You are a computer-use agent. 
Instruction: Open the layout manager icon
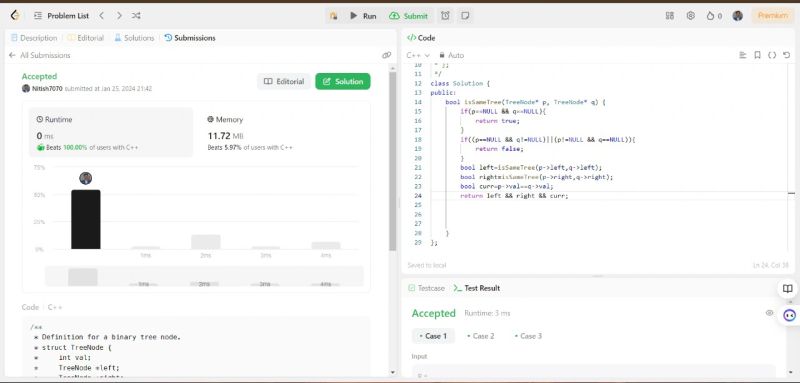coord(670,16)
